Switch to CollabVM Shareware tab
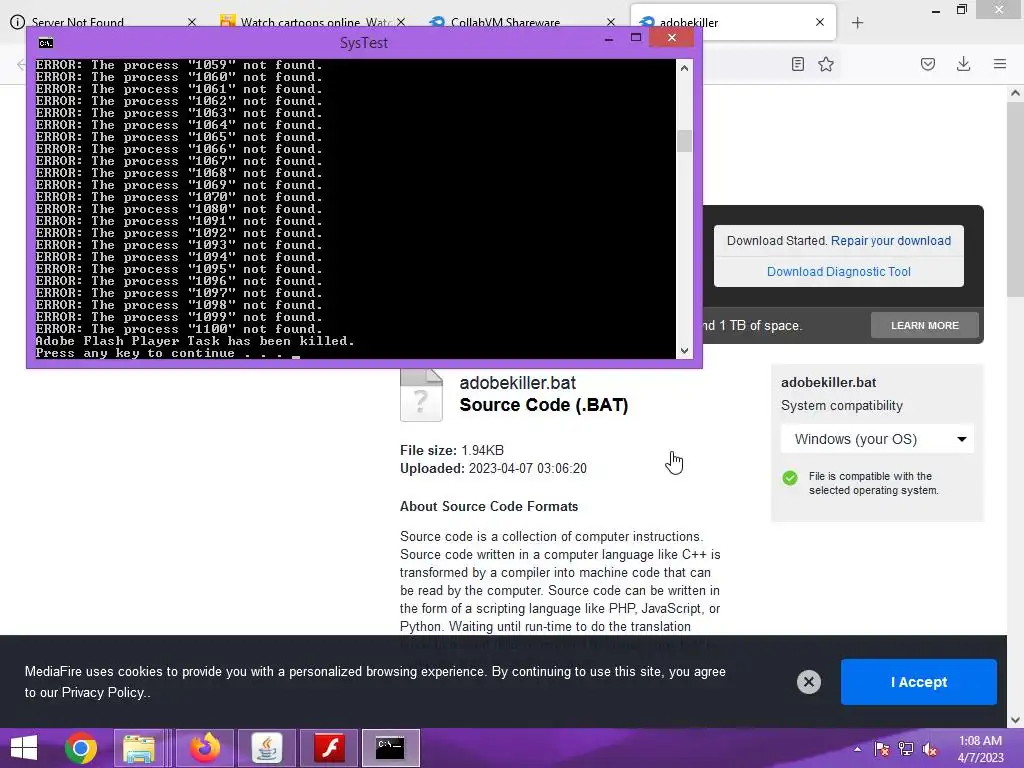The height and width of the screenshot is (768, 1024). tap(522, 23)
